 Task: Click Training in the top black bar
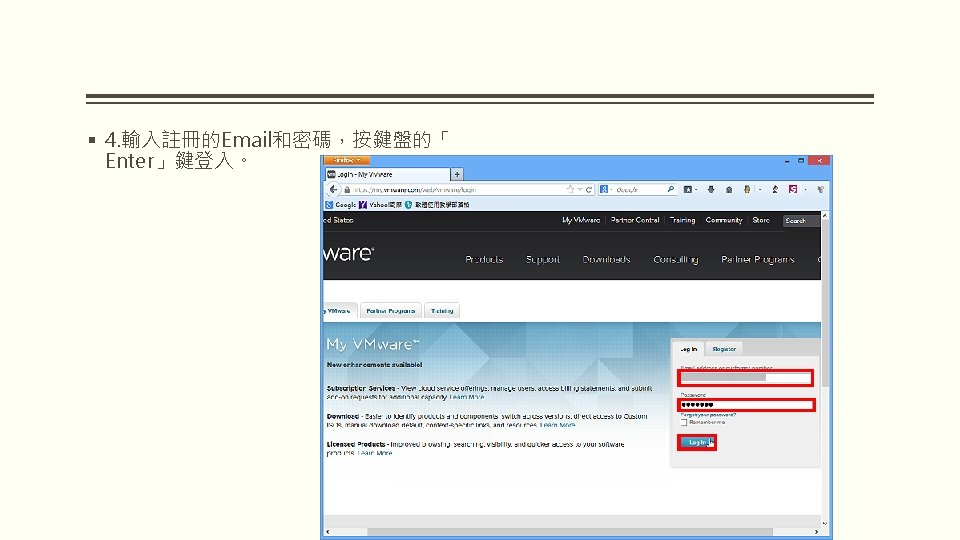coord(682,220)
